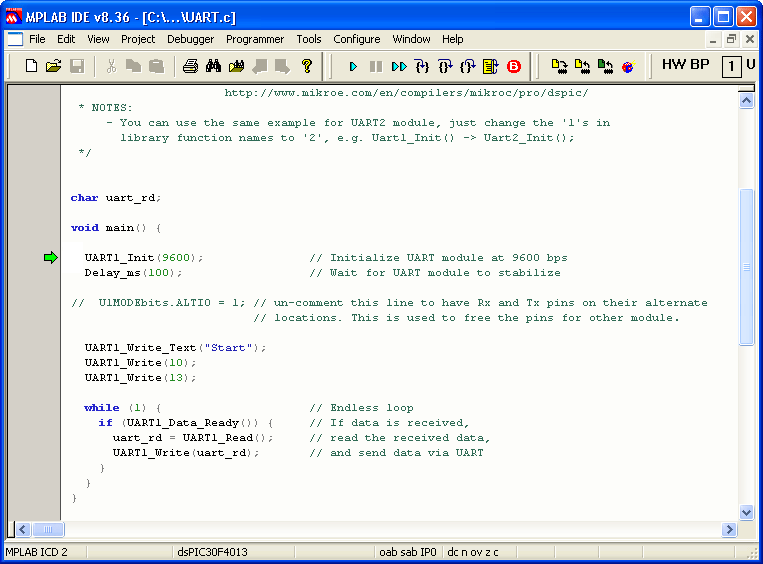
Task: Click the document system menu icon
Action: point(15,39)
